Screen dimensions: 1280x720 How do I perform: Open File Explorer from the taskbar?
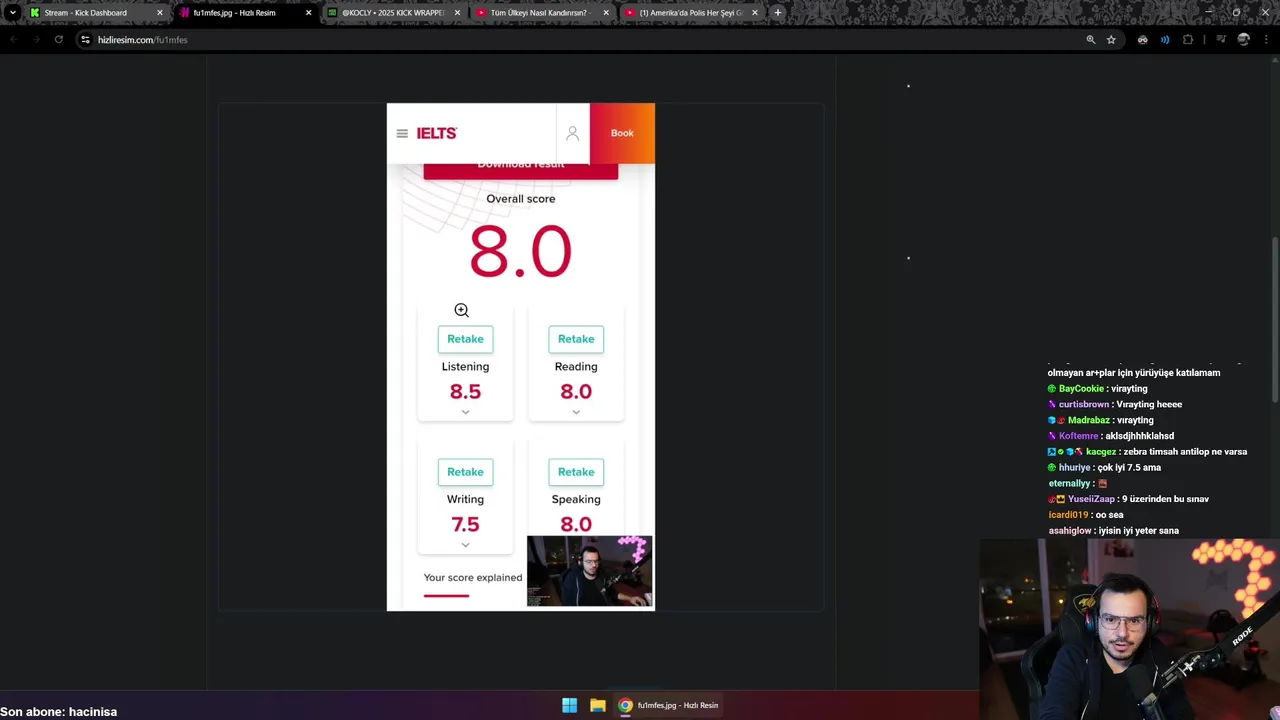[x=597, y=705]
